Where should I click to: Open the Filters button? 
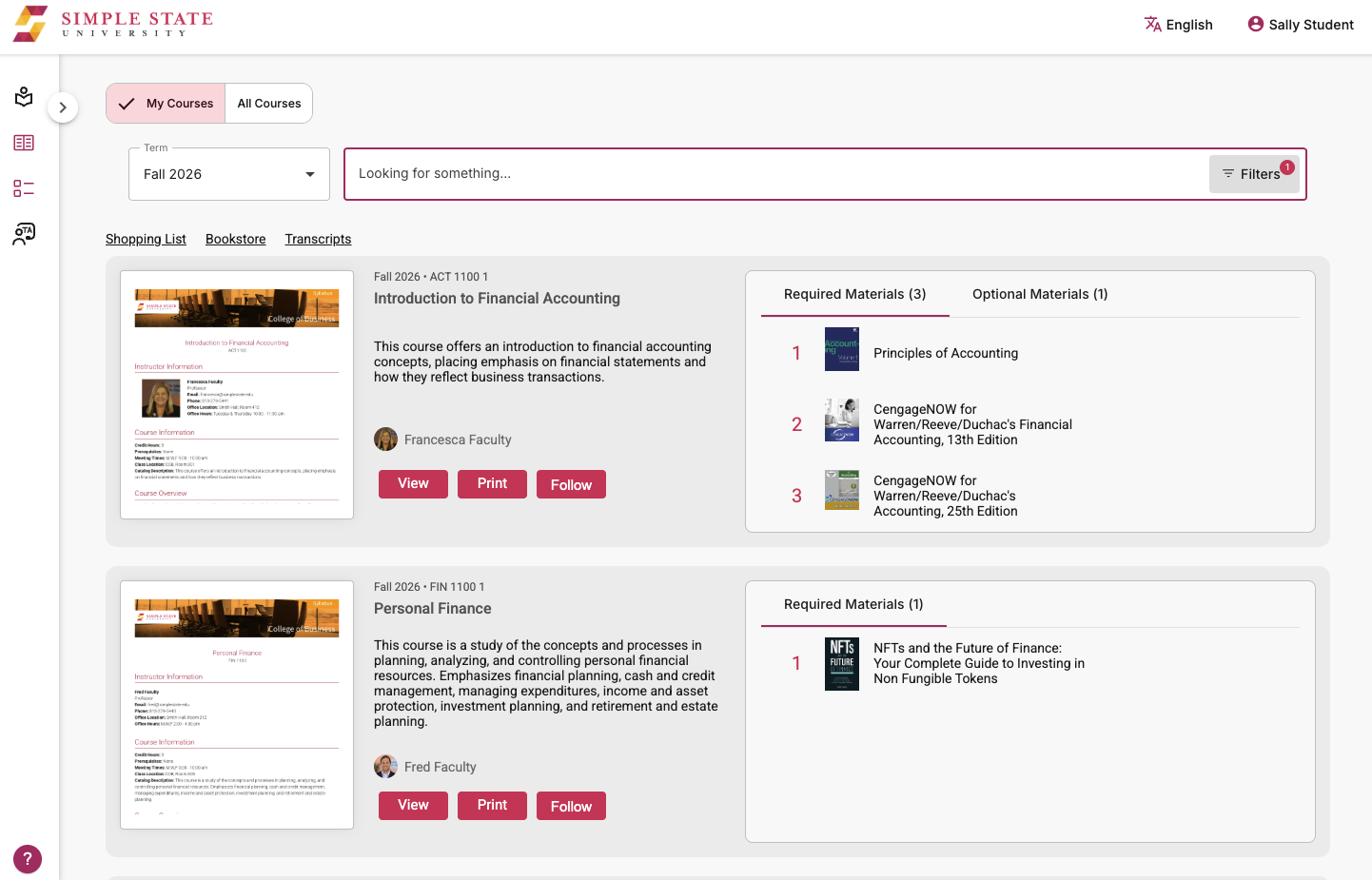(x=1254, y=174)
